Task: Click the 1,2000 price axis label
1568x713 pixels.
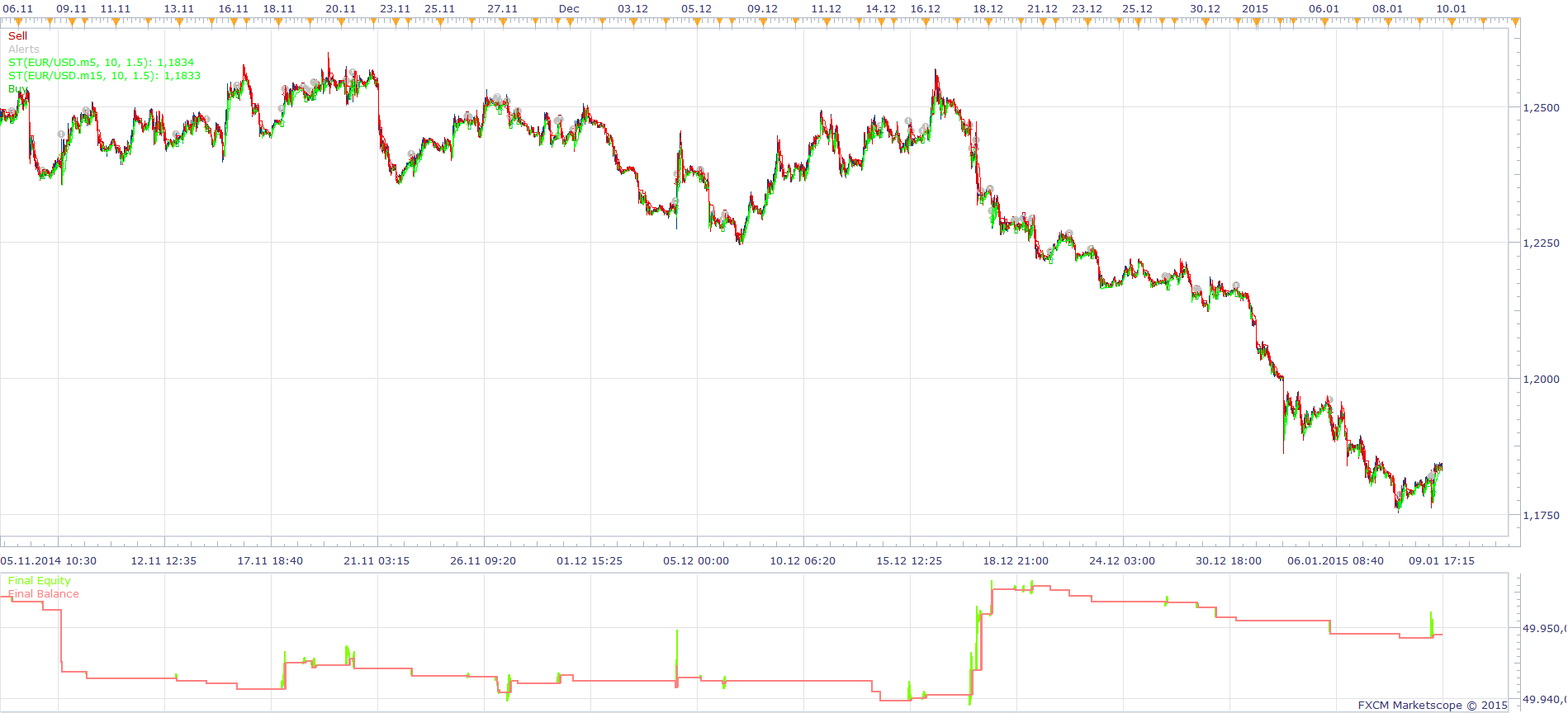Action: pos(1541,380)
